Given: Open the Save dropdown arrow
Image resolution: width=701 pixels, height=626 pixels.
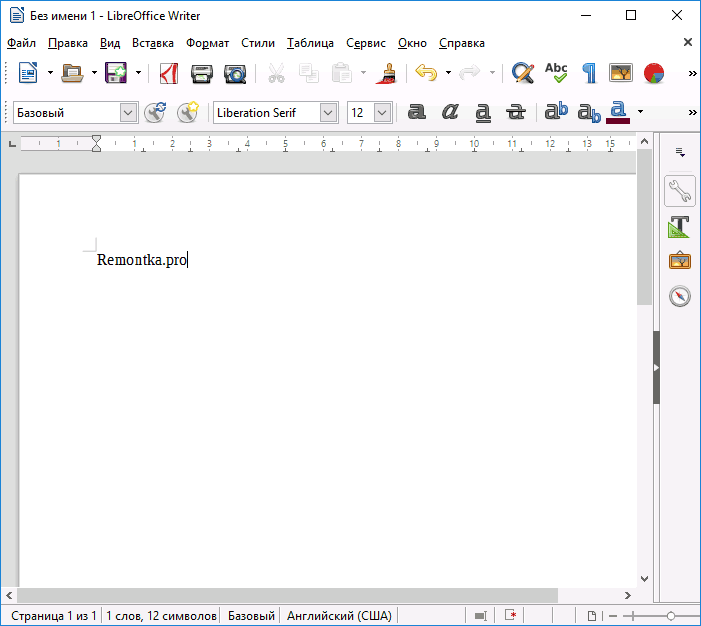Looking at the screenshot, I should point(138,73).
